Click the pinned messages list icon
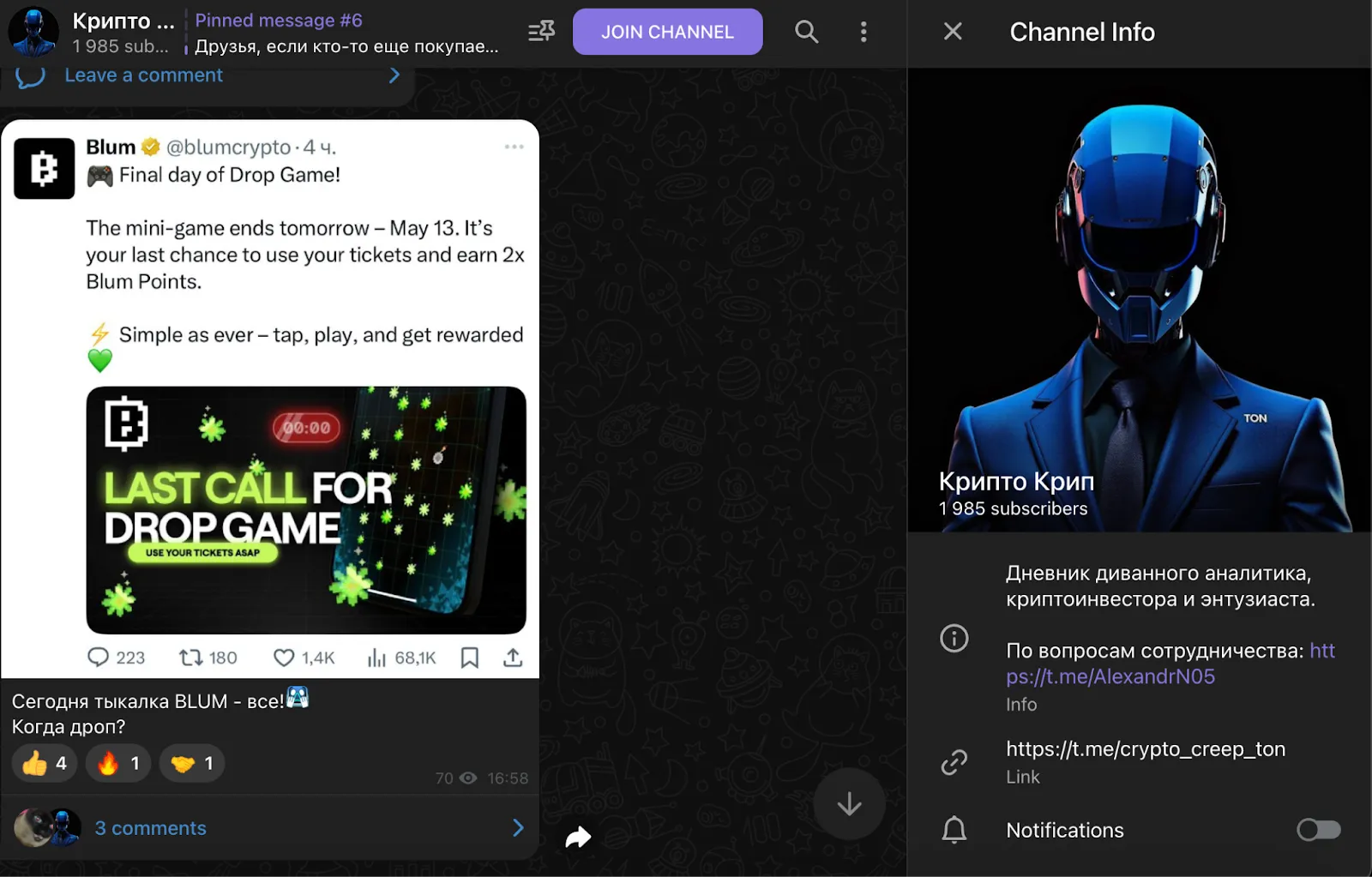1372x877 pixels. click(x=541, y=32)
